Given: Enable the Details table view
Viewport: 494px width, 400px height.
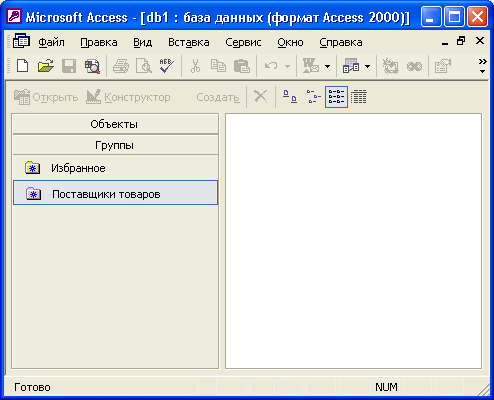Looking at the screenshot, I should point(359,97).
